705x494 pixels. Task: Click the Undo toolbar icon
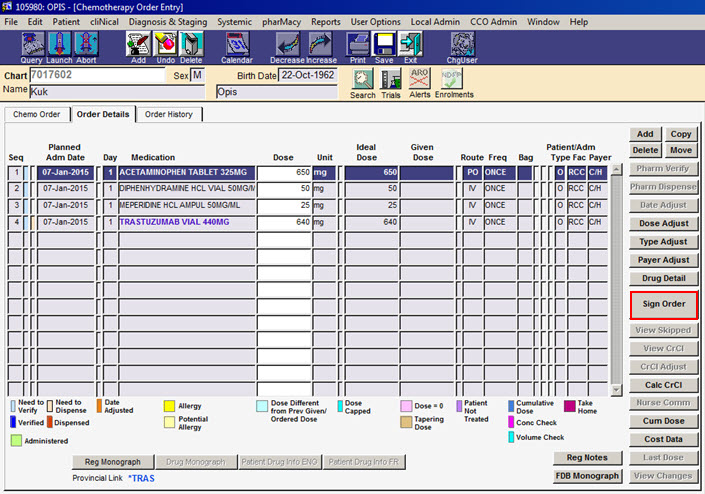pos(165,44)
